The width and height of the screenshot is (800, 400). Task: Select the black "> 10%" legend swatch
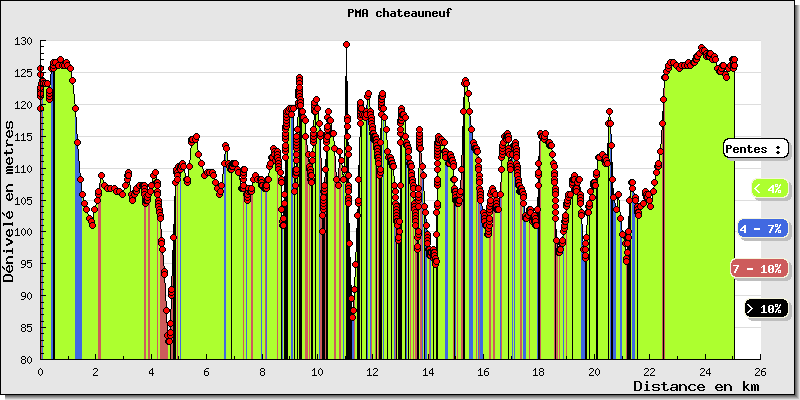tap(766, 309)
